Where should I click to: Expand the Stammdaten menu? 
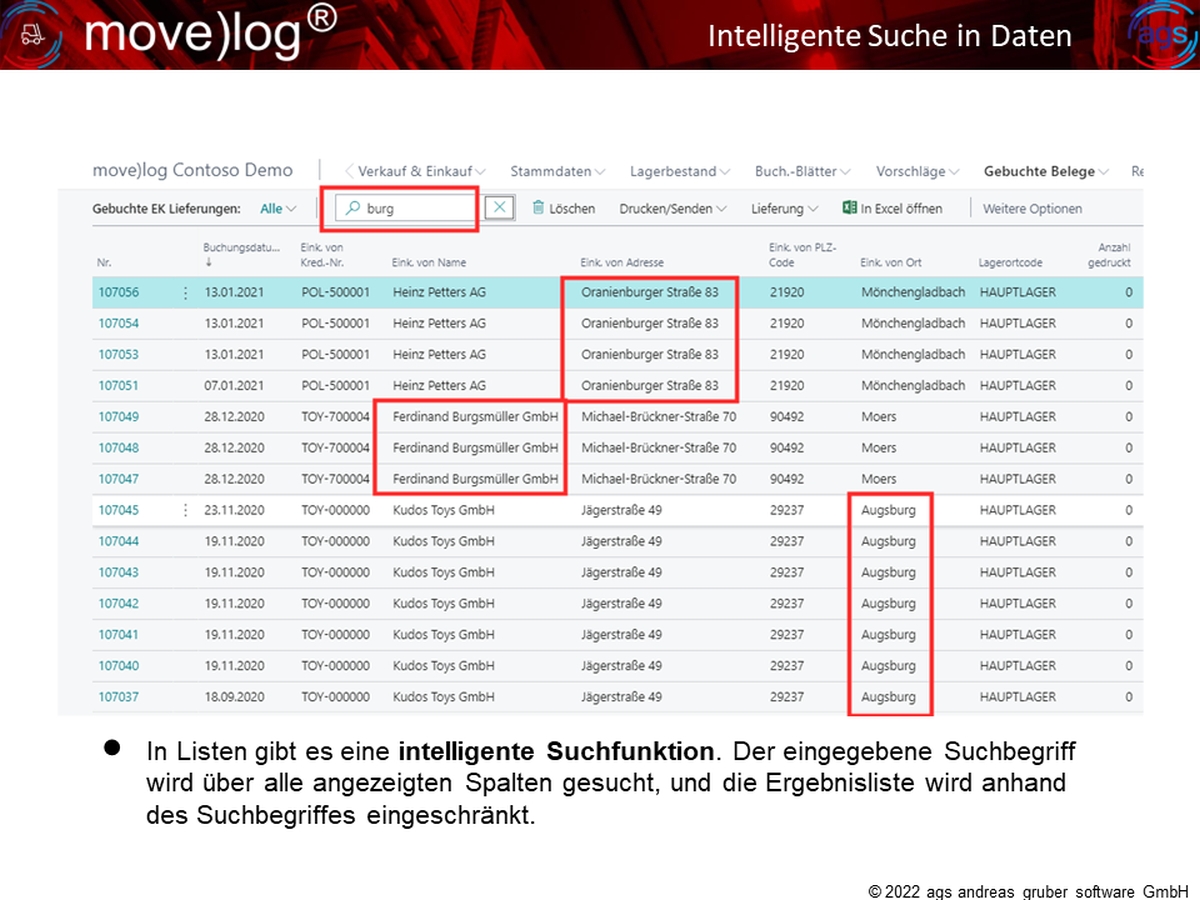pos(557,171)
